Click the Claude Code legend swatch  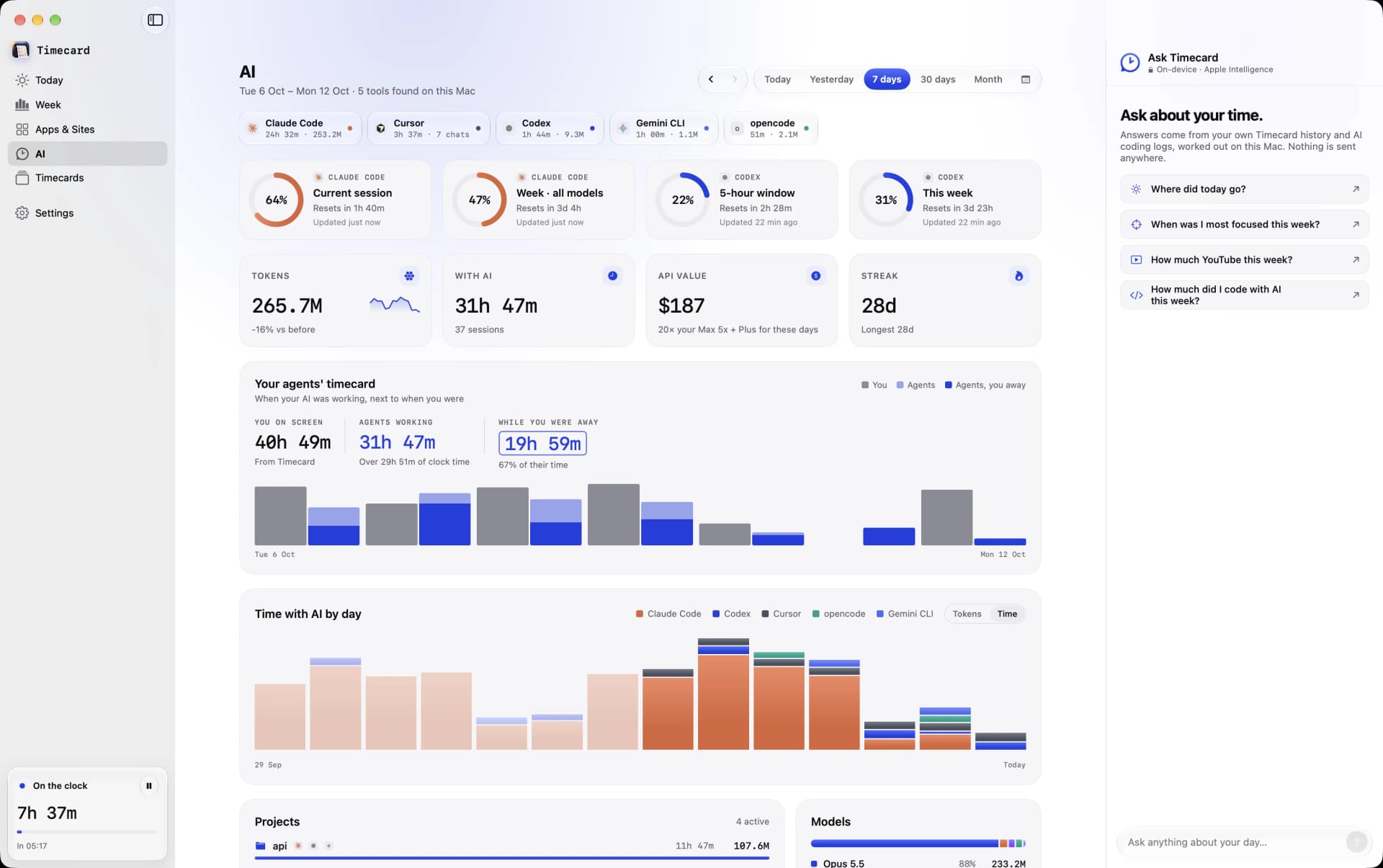(640, 614)
